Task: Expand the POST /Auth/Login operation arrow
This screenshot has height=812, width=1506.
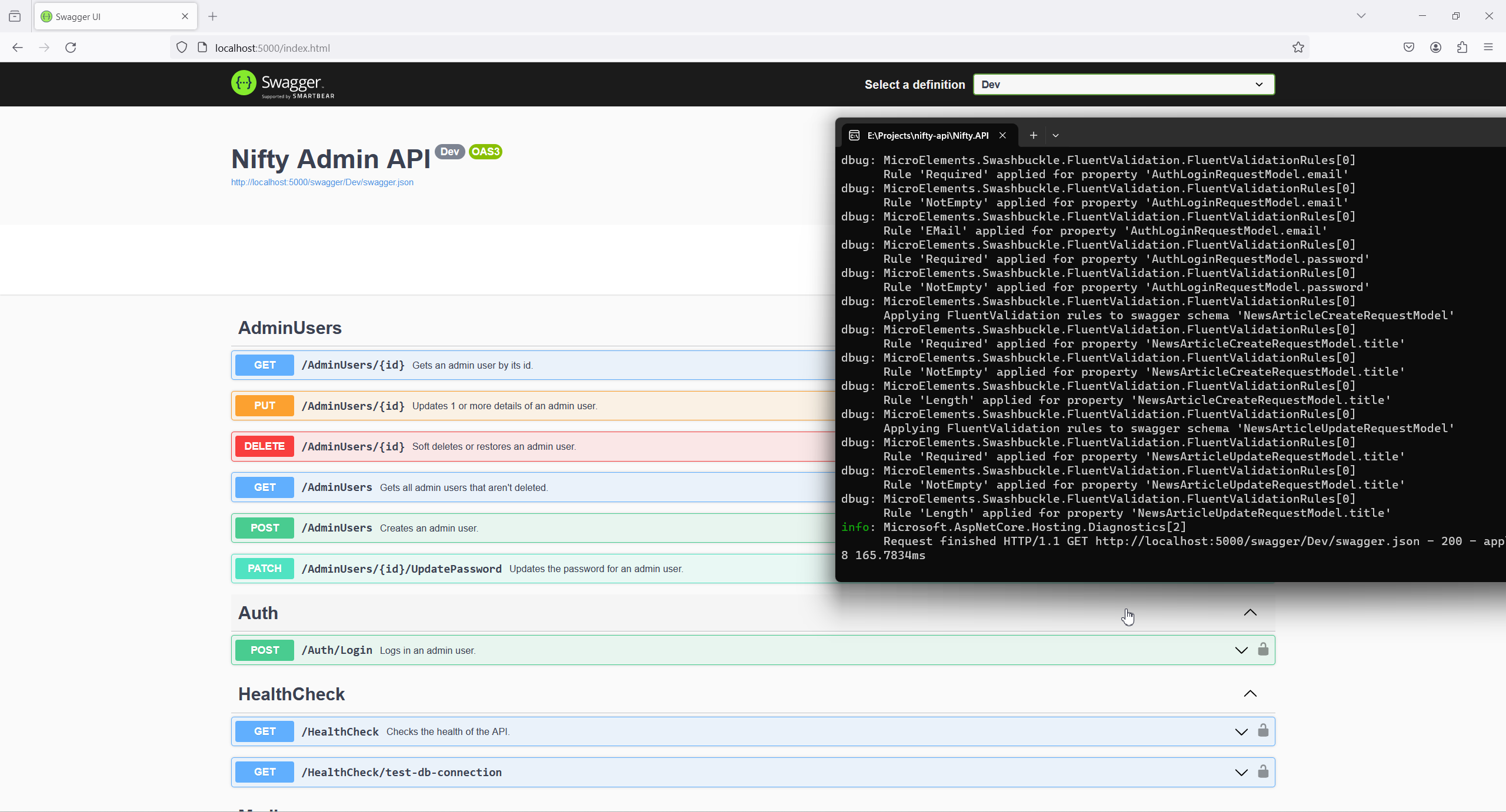Action: pyautogui.click(x=1241, y=650)
